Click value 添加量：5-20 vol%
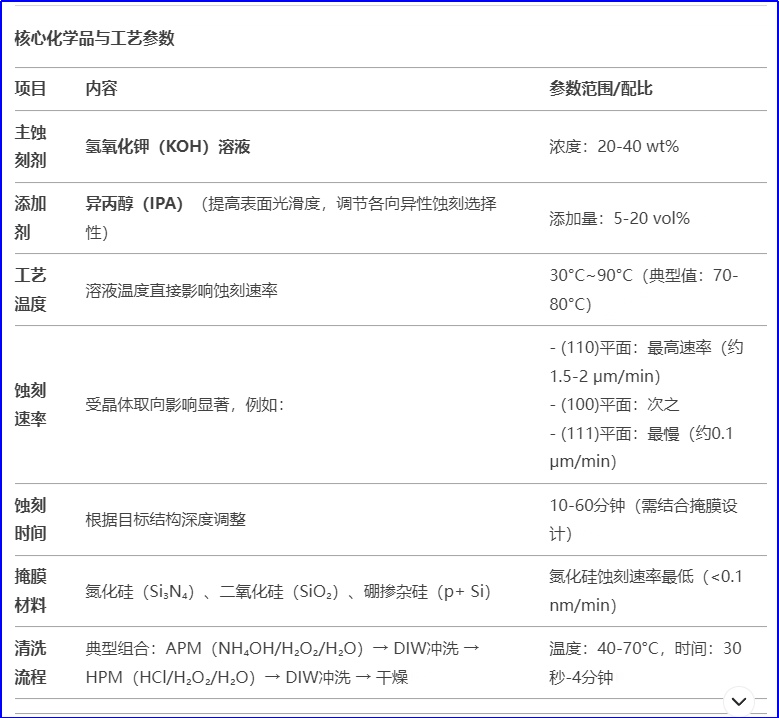The image size is (779, 718). point(619,218)
